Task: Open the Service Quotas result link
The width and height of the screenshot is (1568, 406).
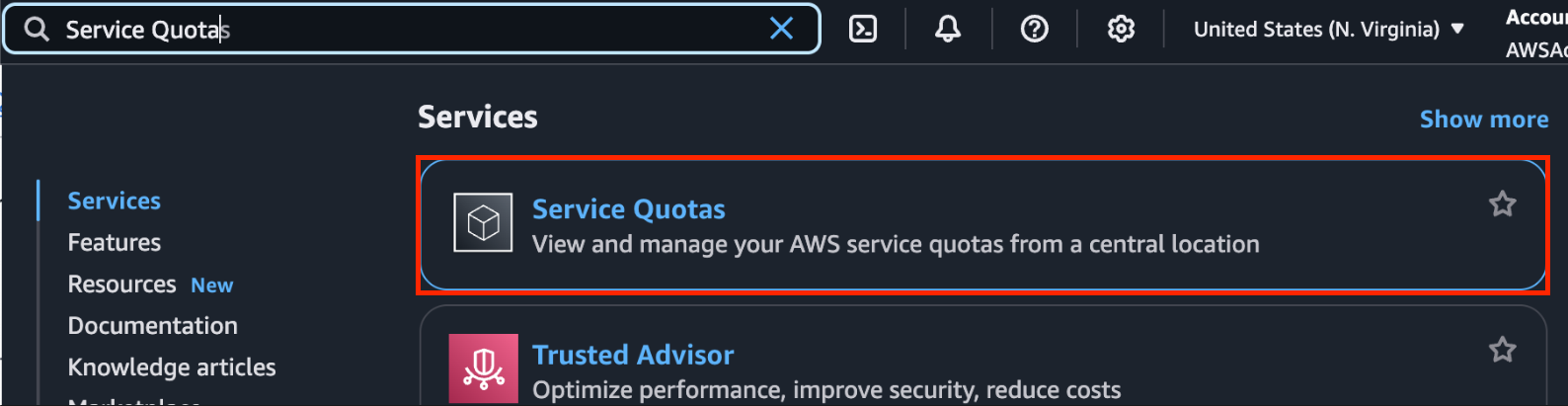Action: (x=628, y=209)
